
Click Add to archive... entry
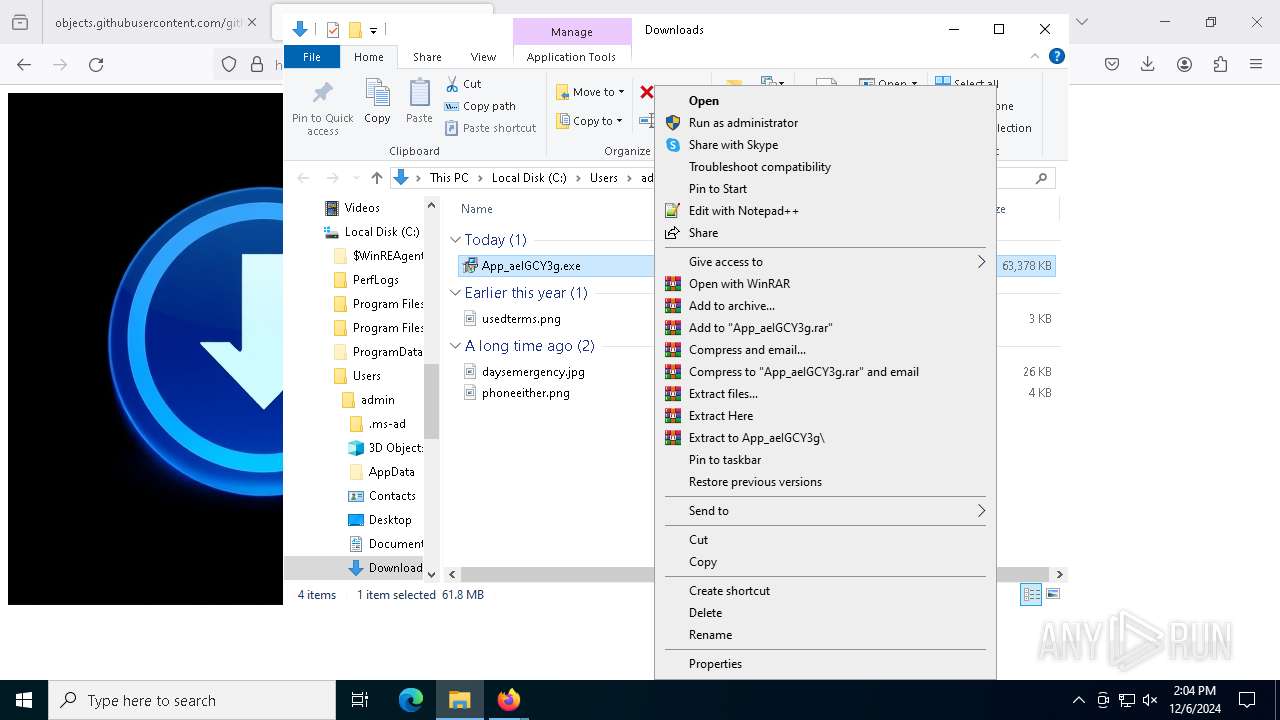[732, 306]
